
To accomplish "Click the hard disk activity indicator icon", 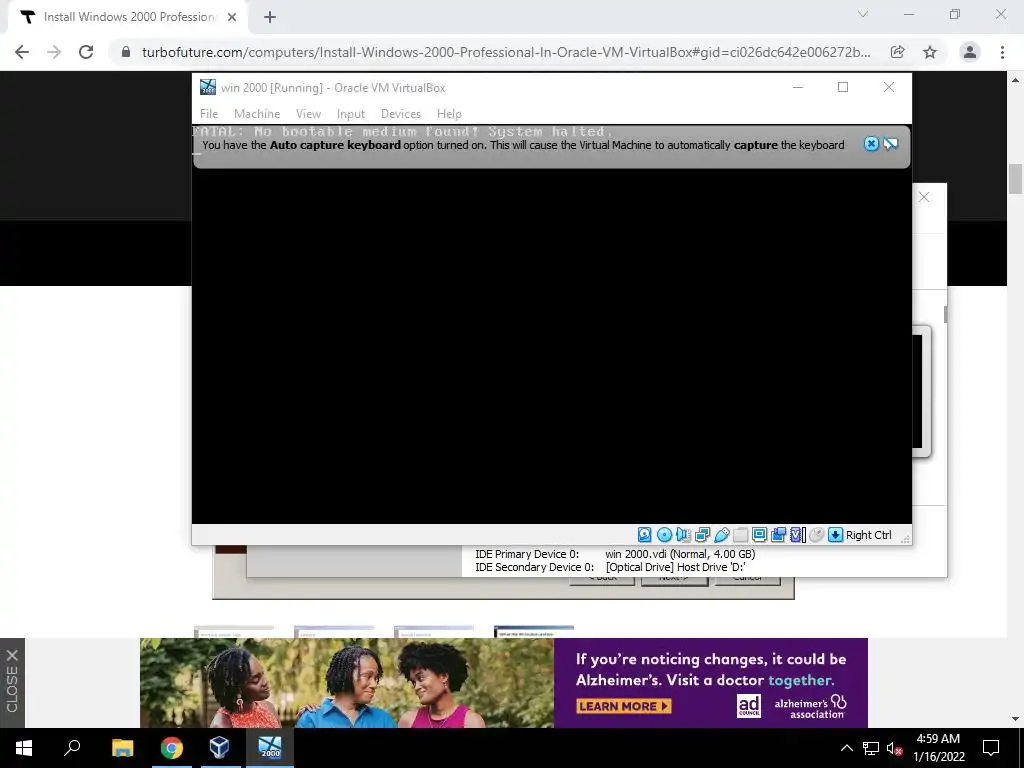I will pyautogui.click(x=645, y=535).
